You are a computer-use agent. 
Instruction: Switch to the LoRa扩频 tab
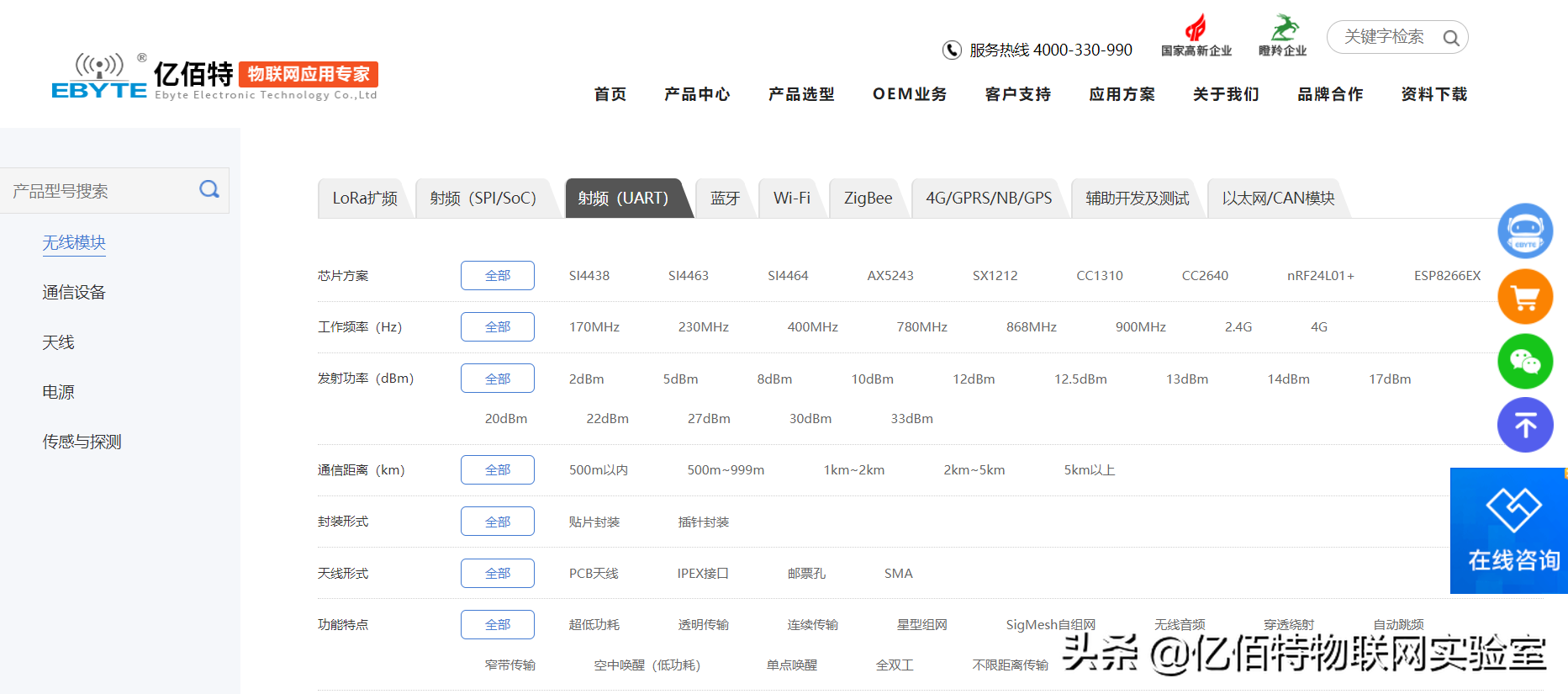pyautogui.click(x=365, y=199)
